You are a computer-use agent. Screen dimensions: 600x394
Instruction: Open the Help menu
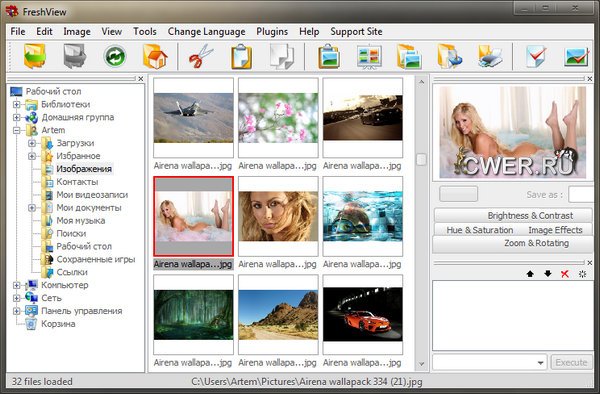coord(309,31)
